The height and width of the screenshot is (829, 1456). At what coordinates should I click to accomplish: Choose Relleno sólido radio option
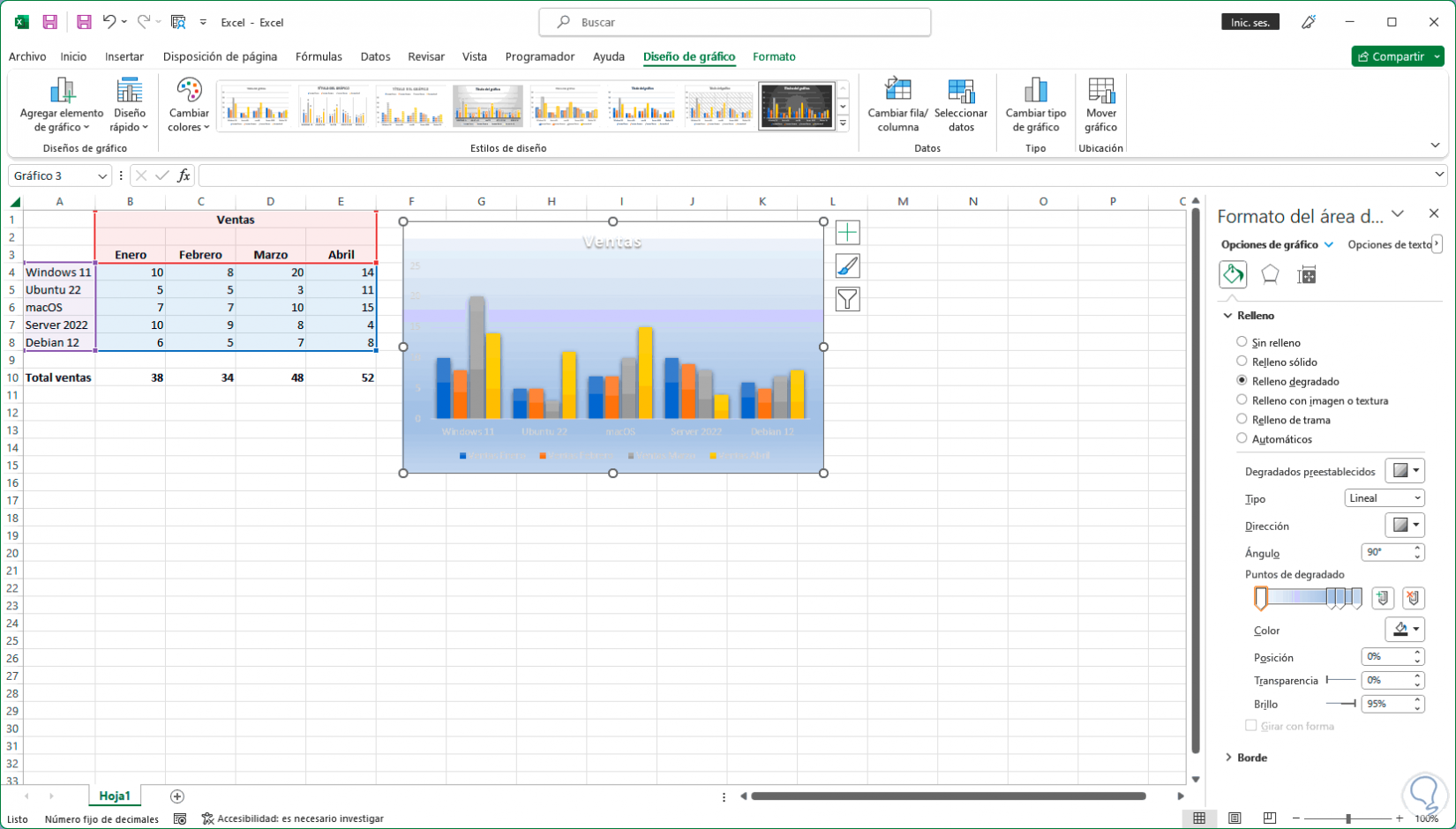pyautogui.click(x=1242, y=362)
